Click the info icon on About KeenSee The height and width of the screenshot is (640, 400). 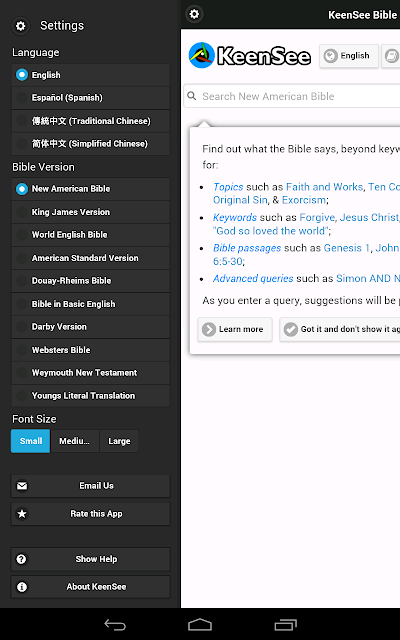(22, 587)
